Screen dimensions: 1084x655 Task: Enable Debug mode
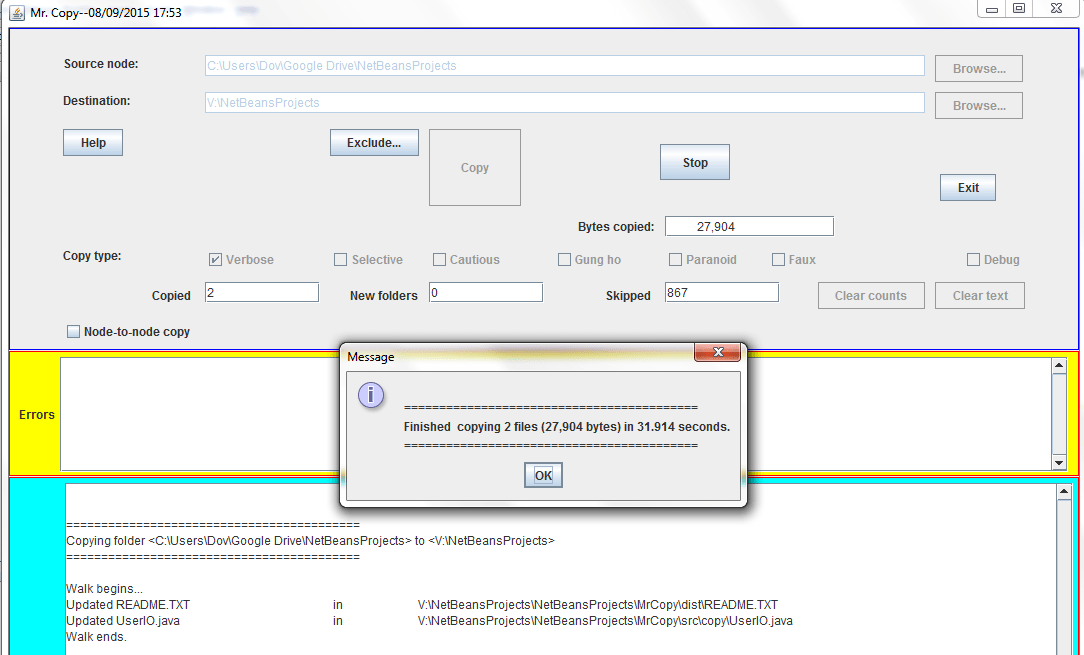tap(971, 259)
